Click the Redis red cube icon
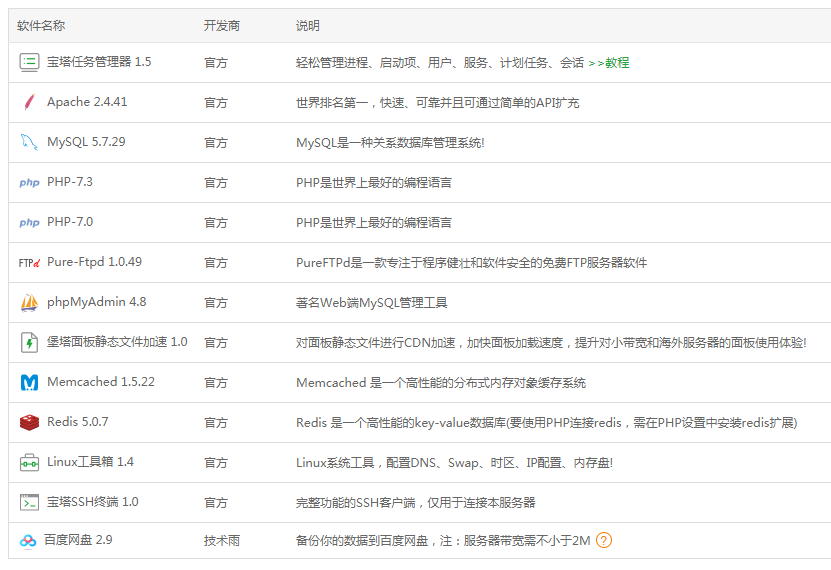The height and width of the screenshot is (570, 831). (x=29, y=422)
